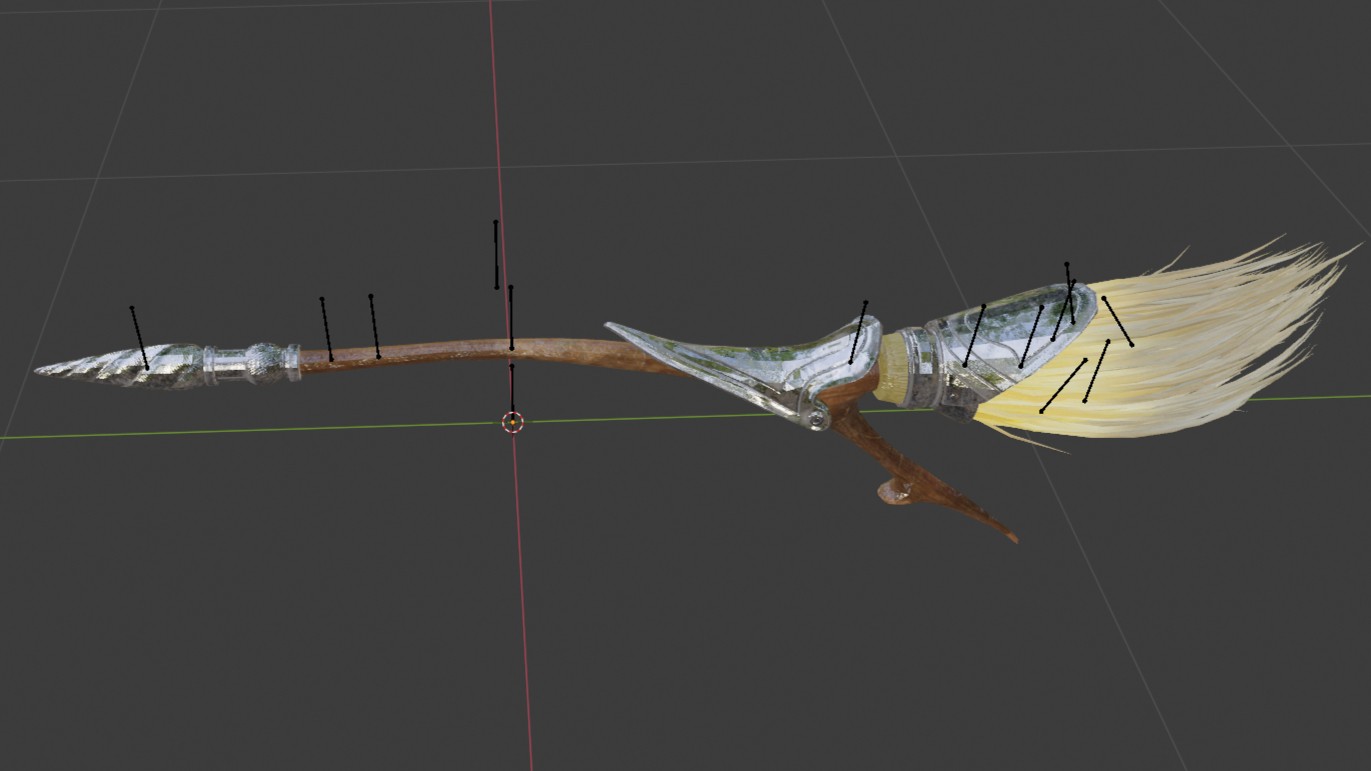
Task: Select the blonde broom bristles
Action: pyautogui.click(x=1220, y=340)
